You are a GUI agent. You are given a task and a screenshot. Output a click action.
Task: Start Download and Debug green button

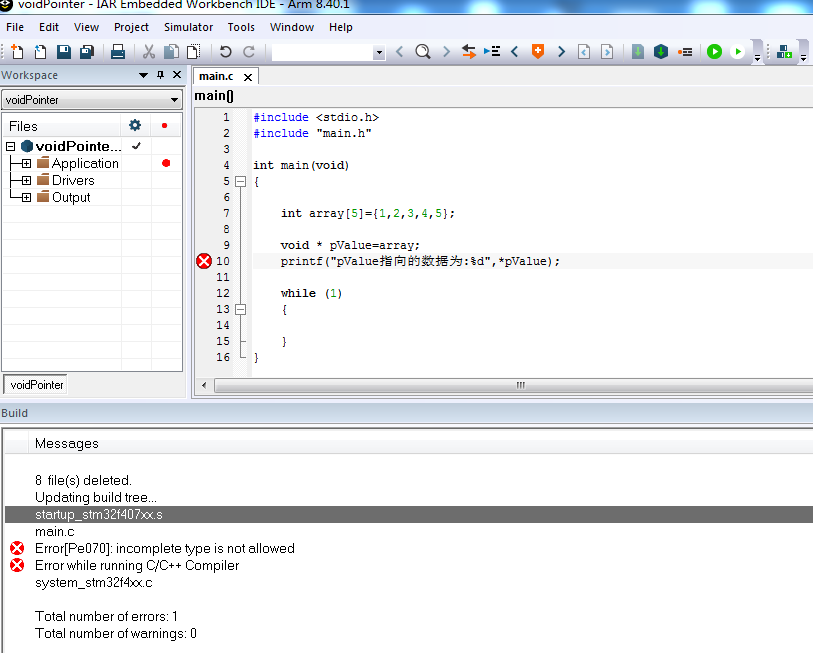click(714, 52)
